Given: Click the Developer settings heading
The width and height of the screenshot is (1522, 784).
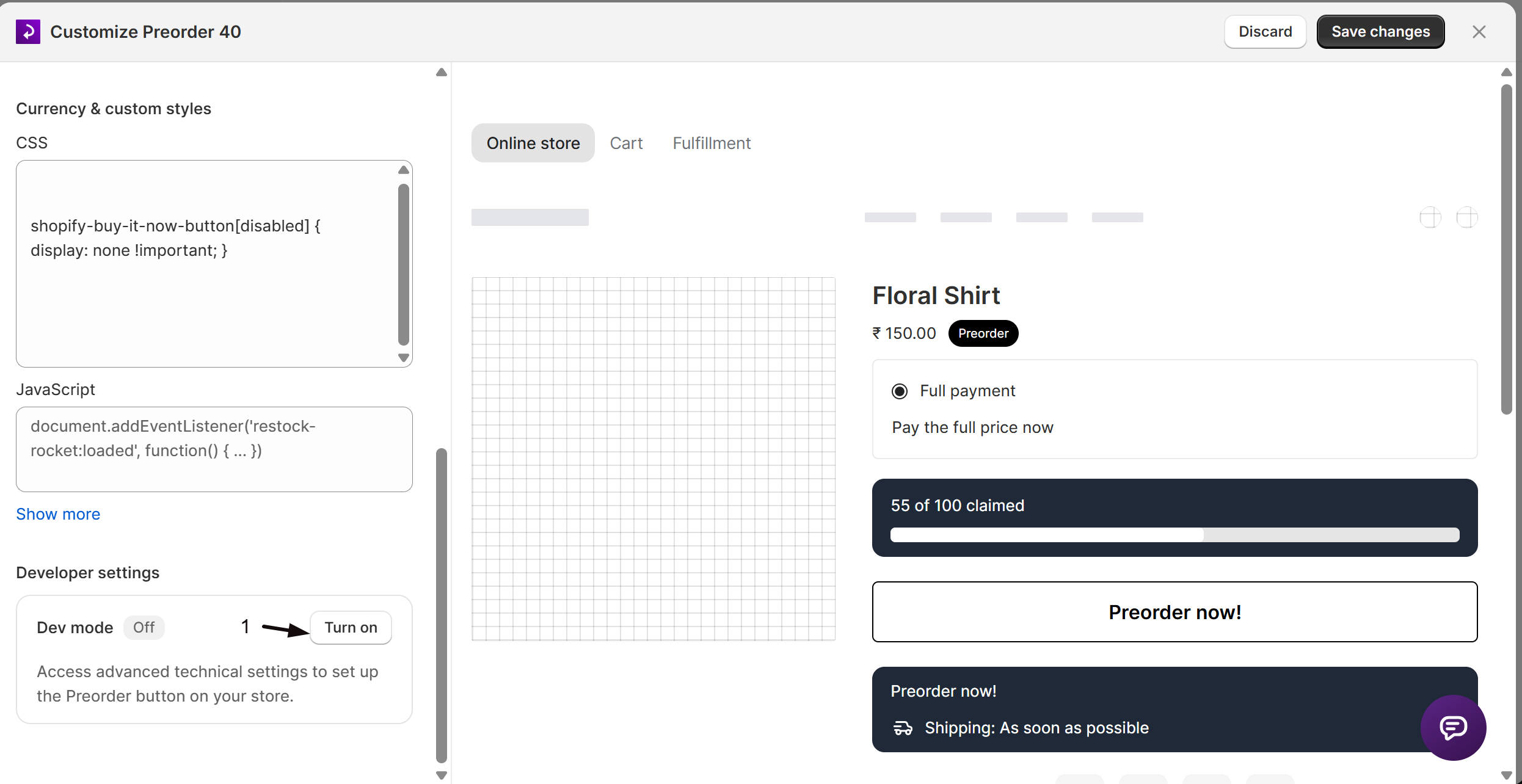Looking at the screenshot, I should tap(87, 573).
